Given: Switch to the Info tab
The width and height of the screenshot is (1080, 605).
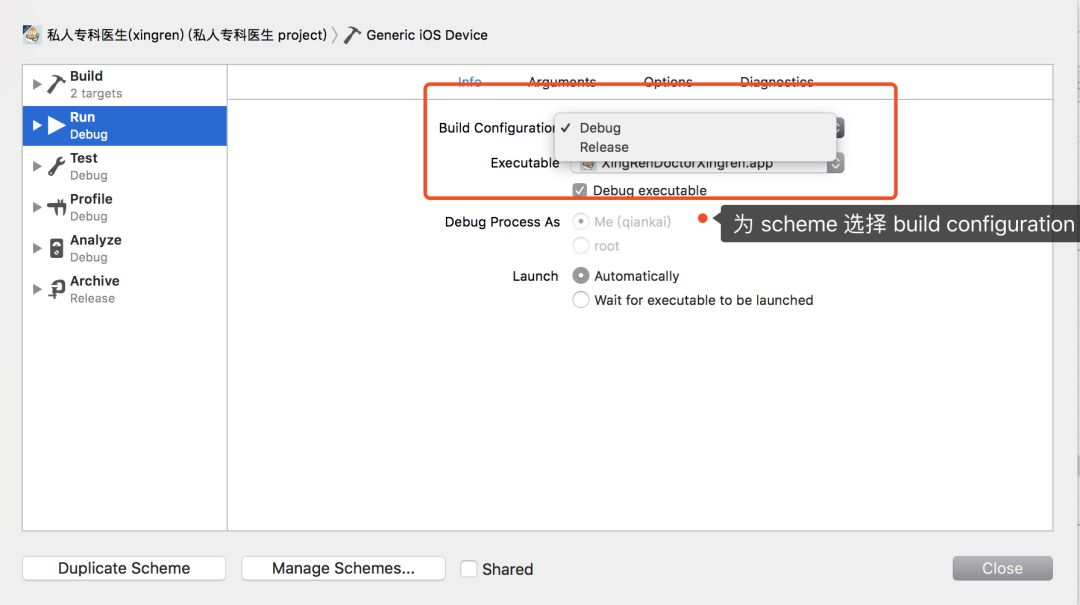Looking at the screenshot, I should tap(470, 81).
